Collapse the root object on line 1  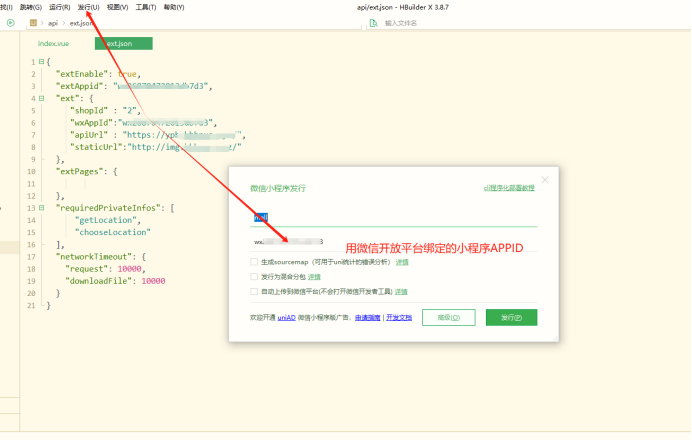(41, 62)
